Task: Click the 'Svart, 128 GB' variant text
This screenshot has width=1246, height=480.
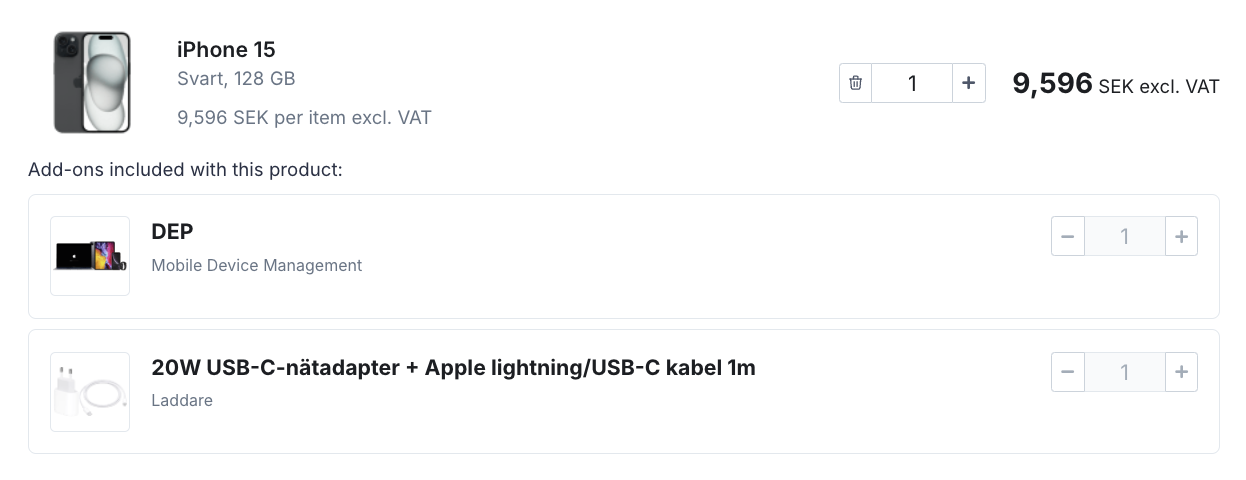Action: click(236, 78)
